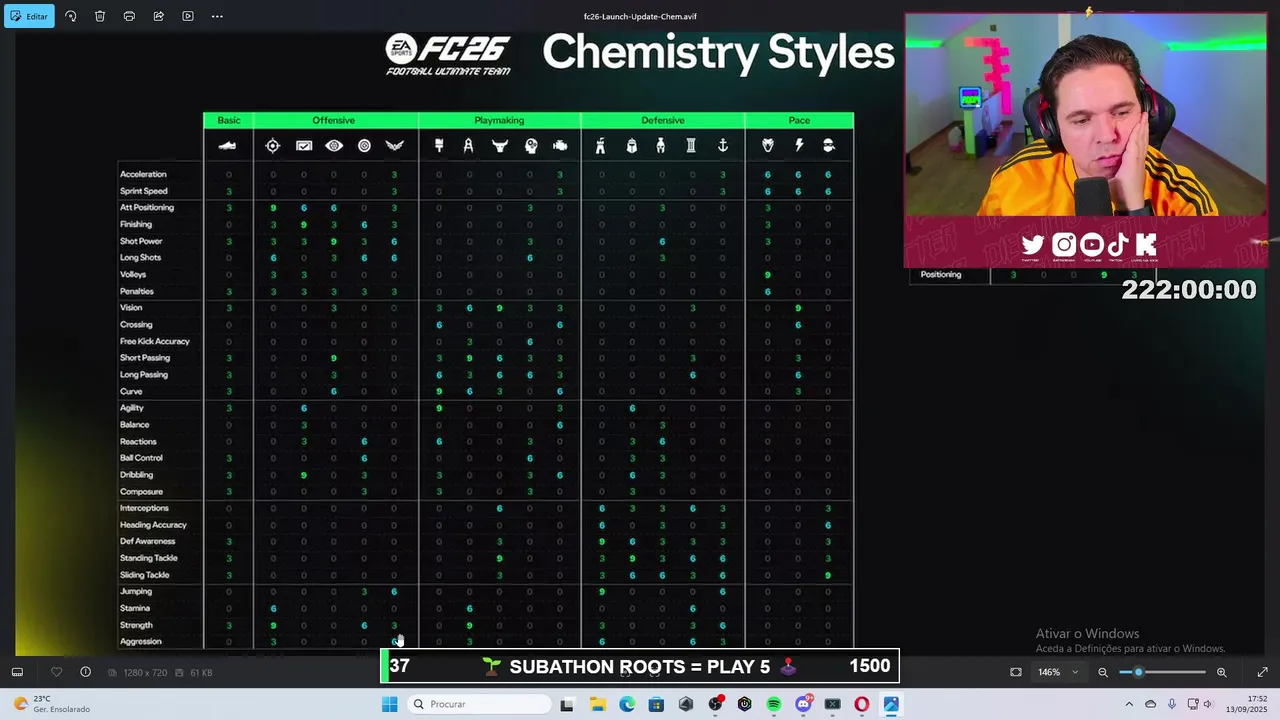This screenshot has width=1280, height=720.
Task: Open the share icon in the toolbar
Action: click(158, 16)
